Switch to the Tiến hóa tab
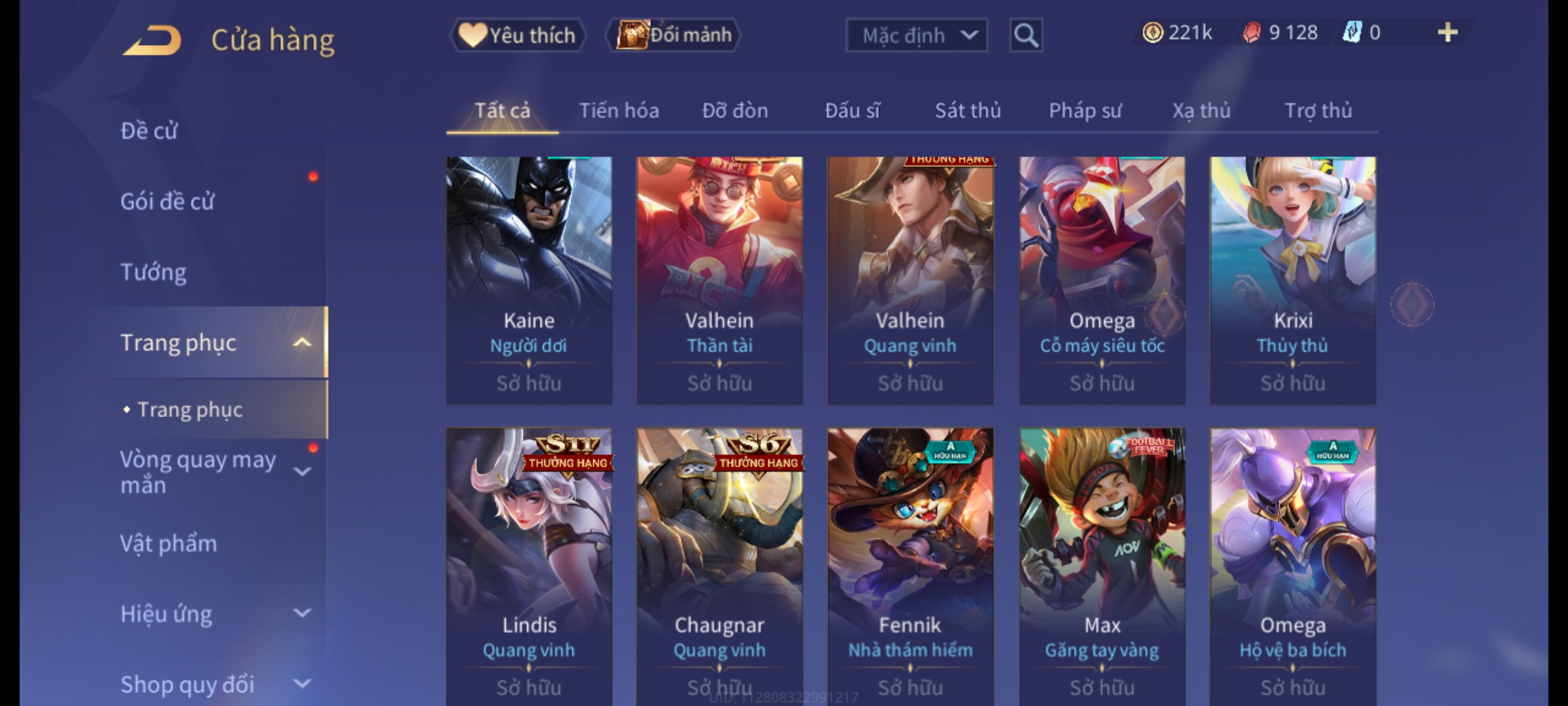The image size is (1568, 706). (x=619, y=110)
